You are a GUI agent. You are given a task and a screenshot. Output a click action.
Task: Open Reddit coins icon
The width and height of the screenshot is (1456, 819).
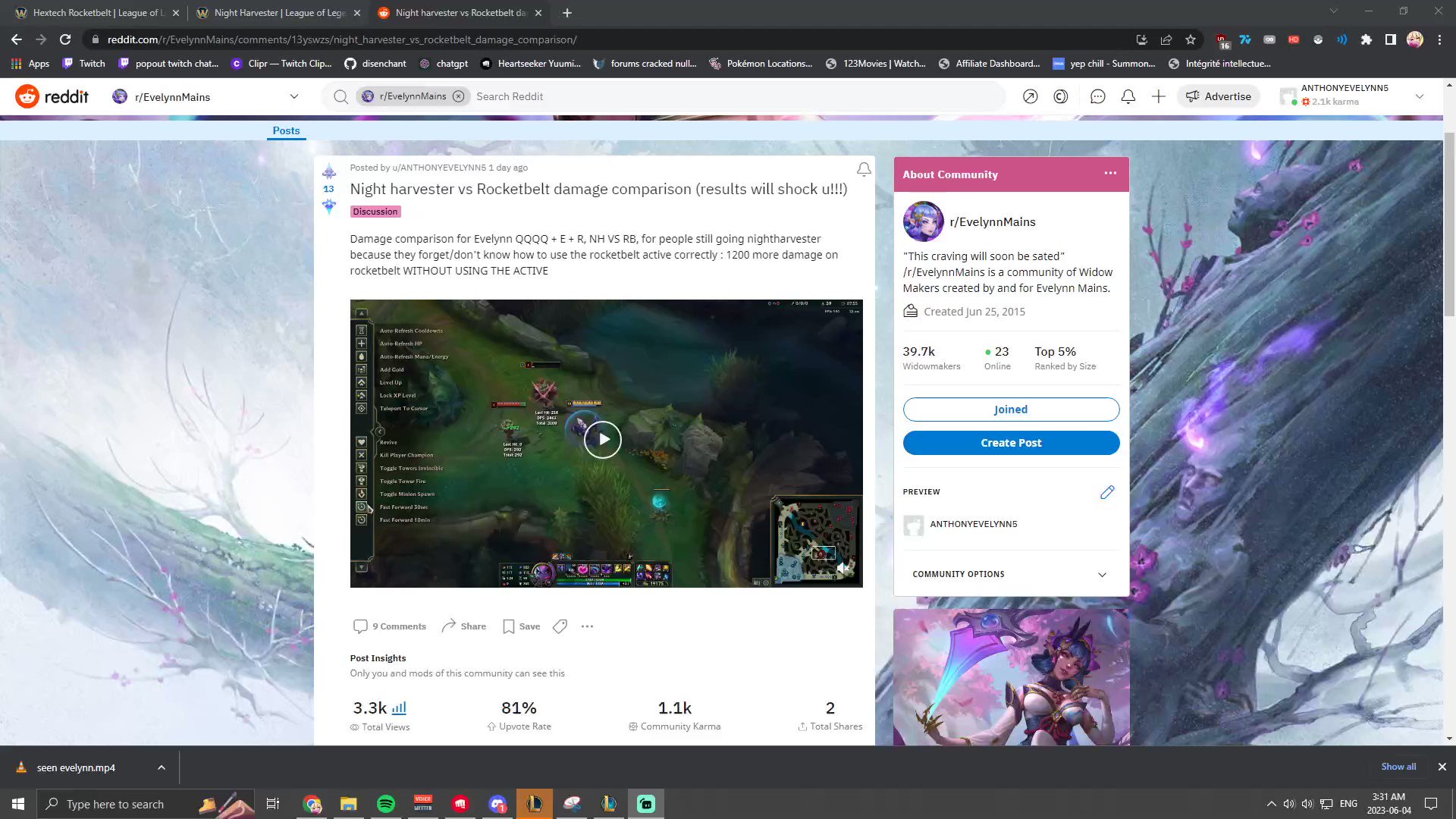pyautogui.click(x=1060, y=96)
